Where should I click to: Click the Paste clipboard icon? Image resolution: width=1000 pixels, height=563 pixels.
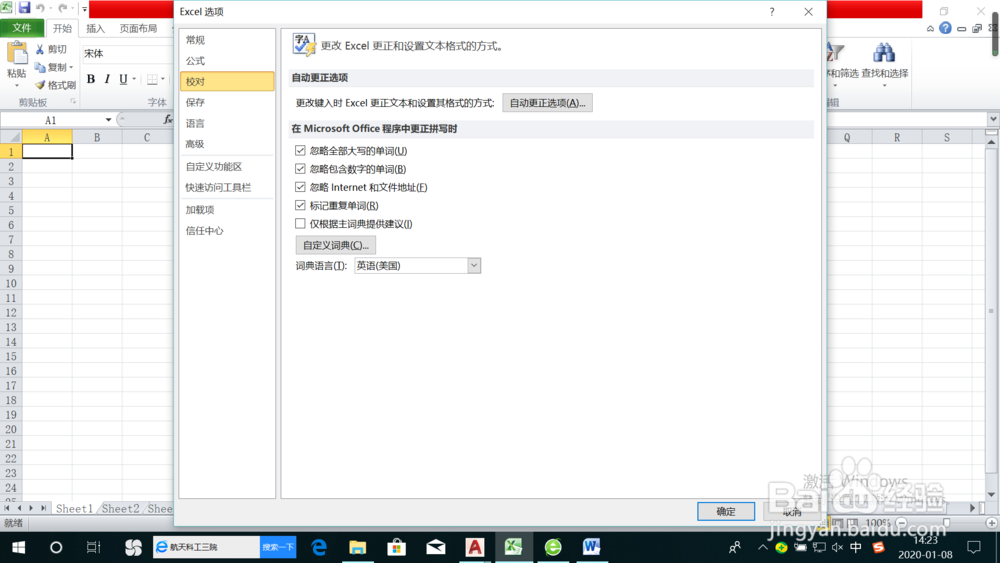(17, 54)
